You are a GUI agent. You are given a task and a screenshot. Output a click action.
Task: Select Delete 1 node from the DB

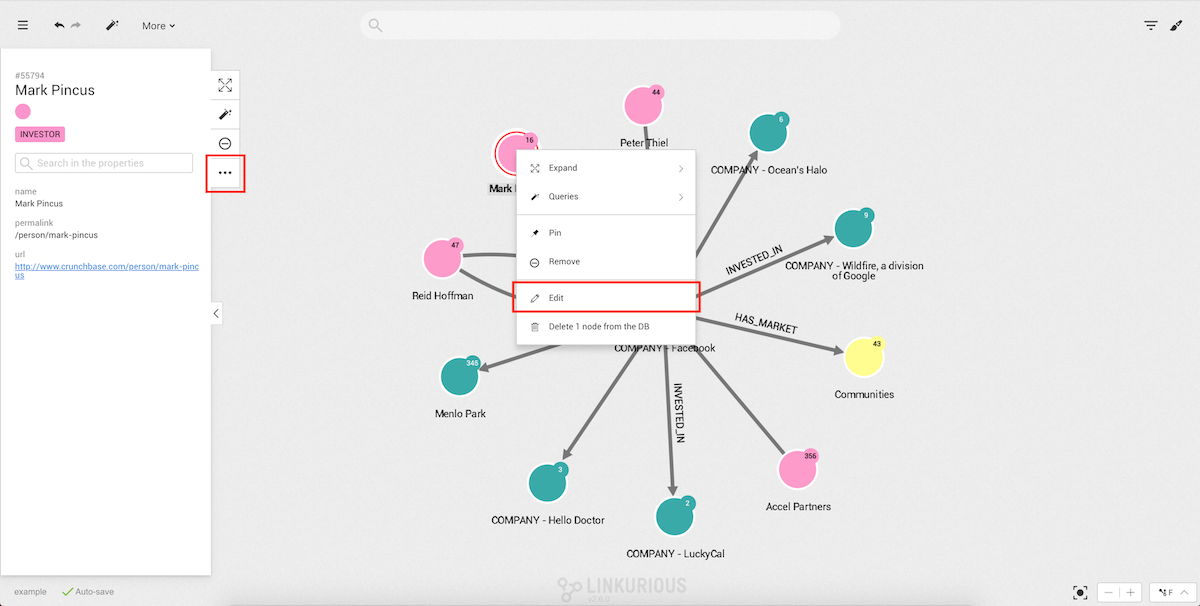click(x=606, y=327)
